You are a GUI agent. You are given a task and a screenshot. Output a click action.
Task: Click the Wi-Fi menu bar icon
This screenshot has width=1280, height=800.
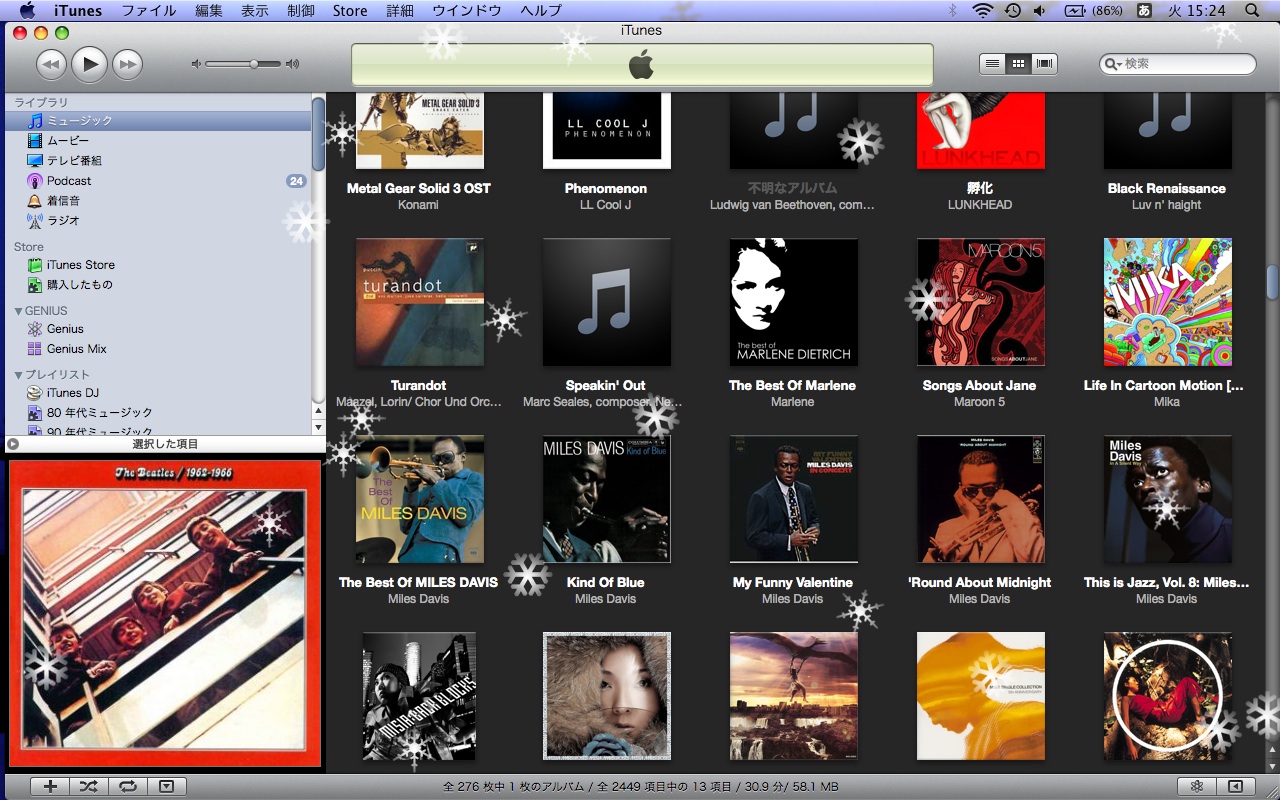click(x=983, y=11)
